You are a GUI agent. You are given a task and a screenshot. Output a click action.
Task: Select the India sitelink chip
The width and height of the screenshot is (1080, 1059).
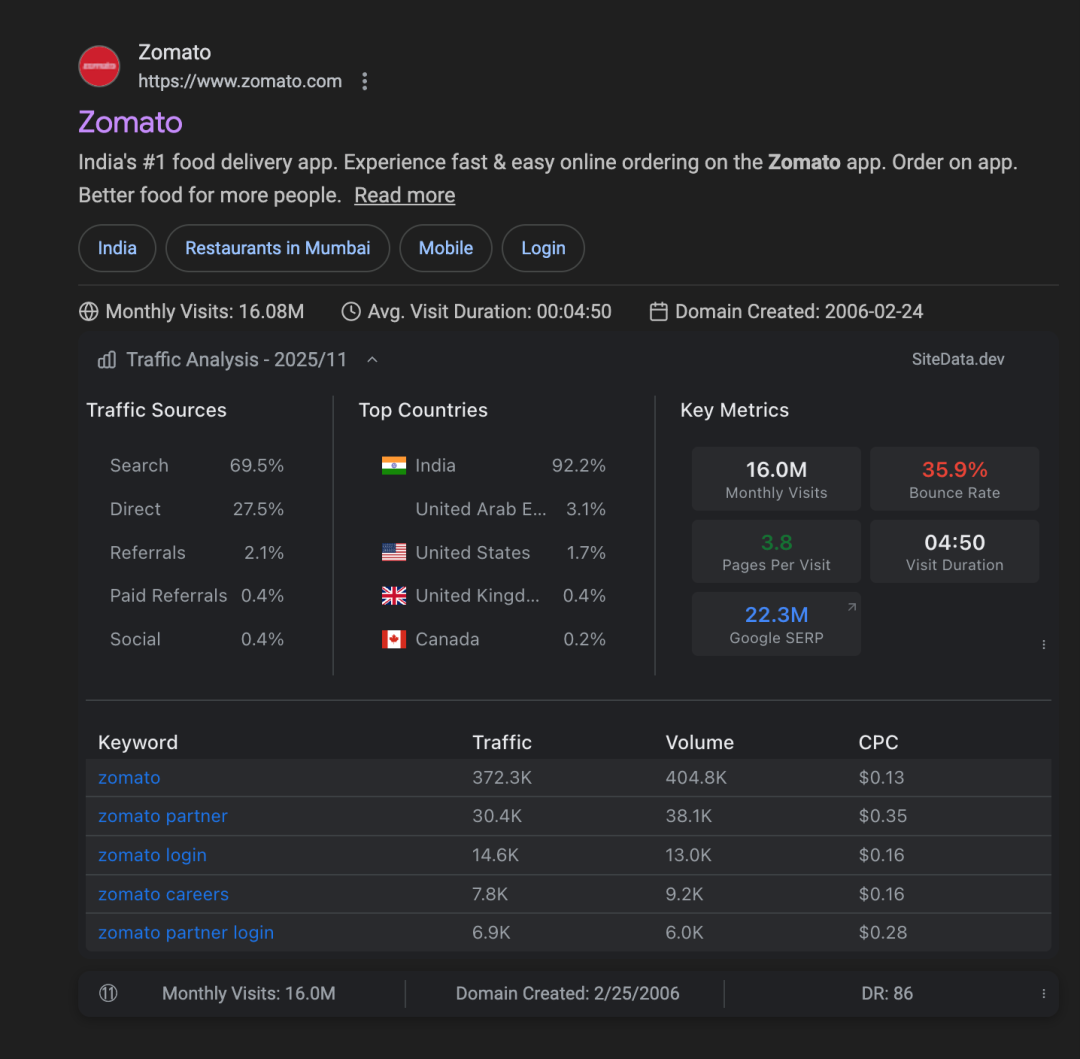pyautogui.click(x=117, y=248)
